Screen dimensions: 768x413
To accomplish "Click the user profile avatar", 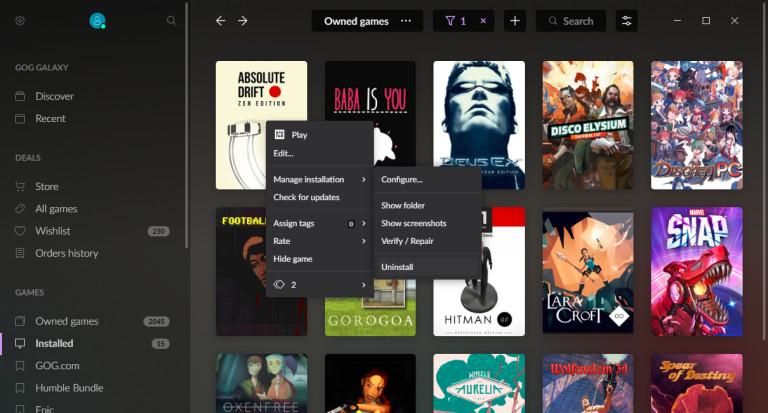I will pyautogui.click(x=97, y=20).
